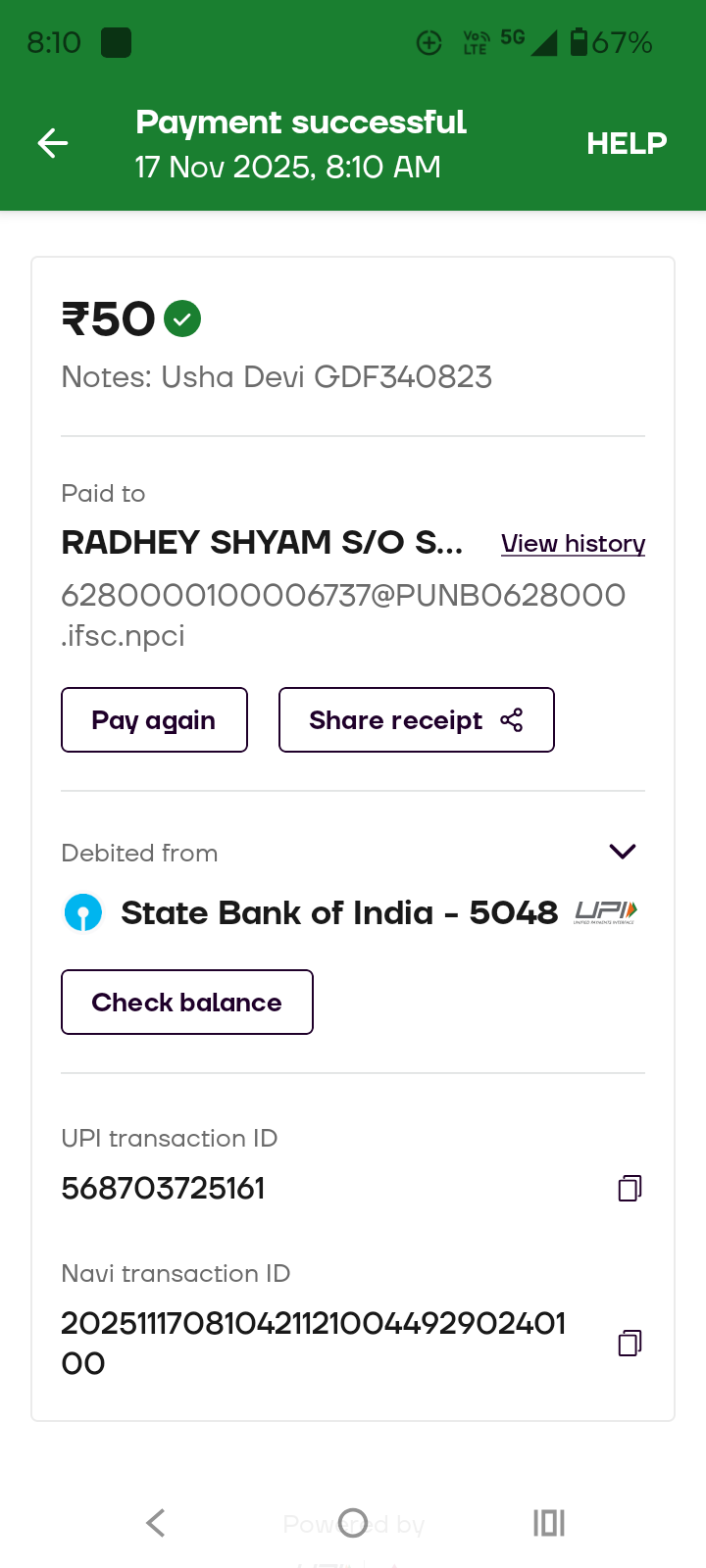Open View history link
Viewport: 706px width, 1568px height.
tap(573, 544)
